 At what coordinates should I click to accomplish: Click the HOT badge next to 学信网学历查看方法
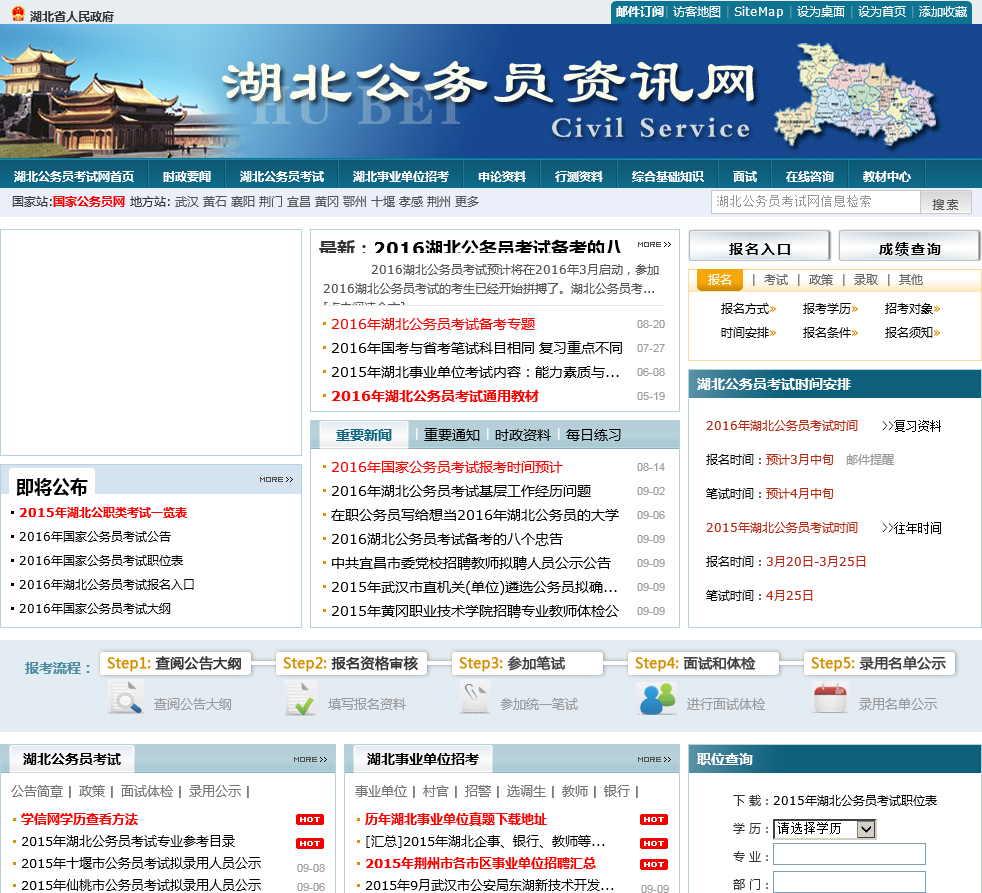click(309, 819)
